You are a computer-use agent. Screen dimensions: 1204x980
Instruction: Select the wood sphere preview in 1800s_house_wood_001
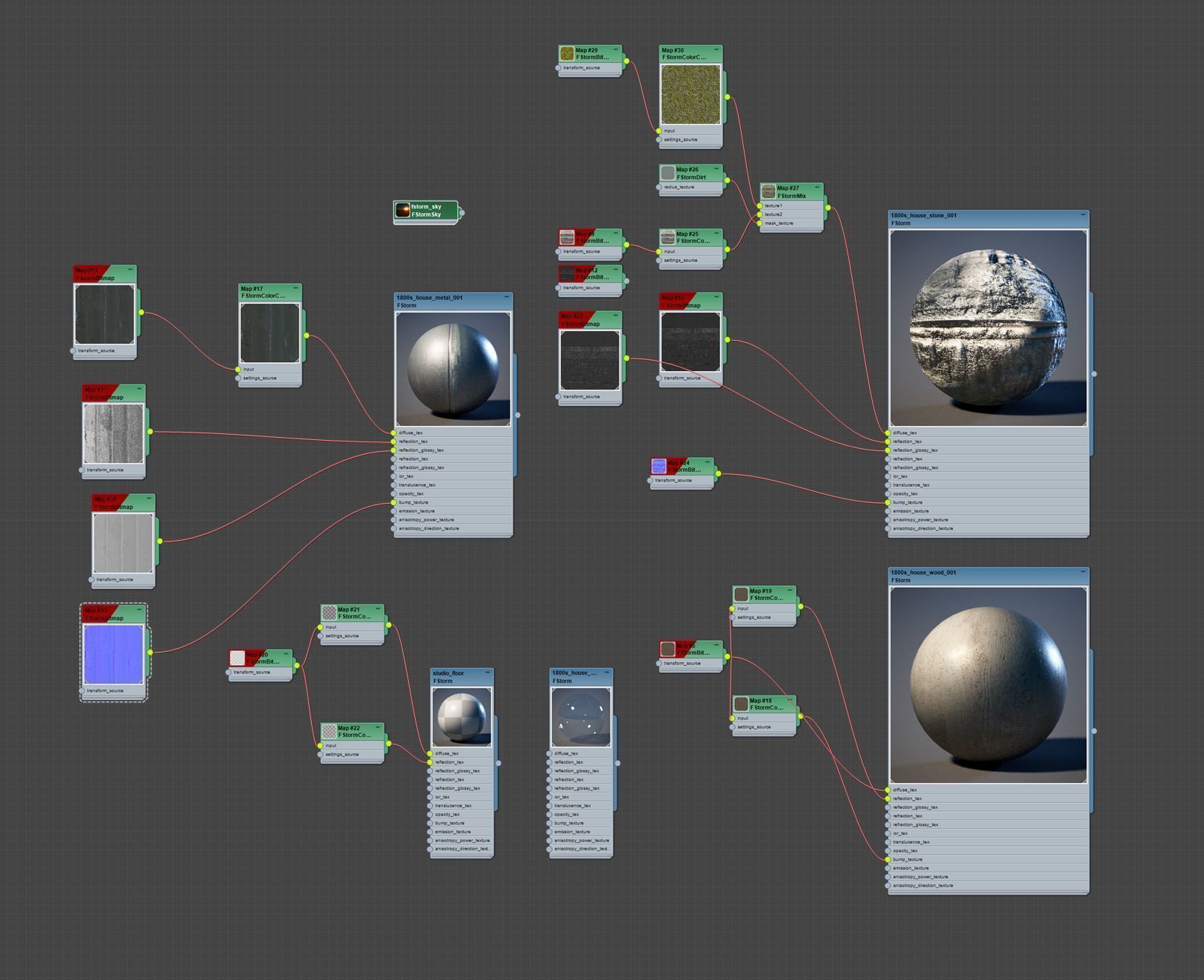coord(988,685)
